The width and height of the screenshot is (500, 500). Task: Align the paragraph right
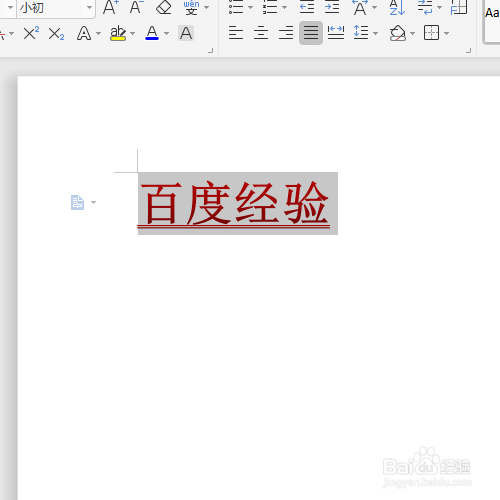[x=286, y=33]
